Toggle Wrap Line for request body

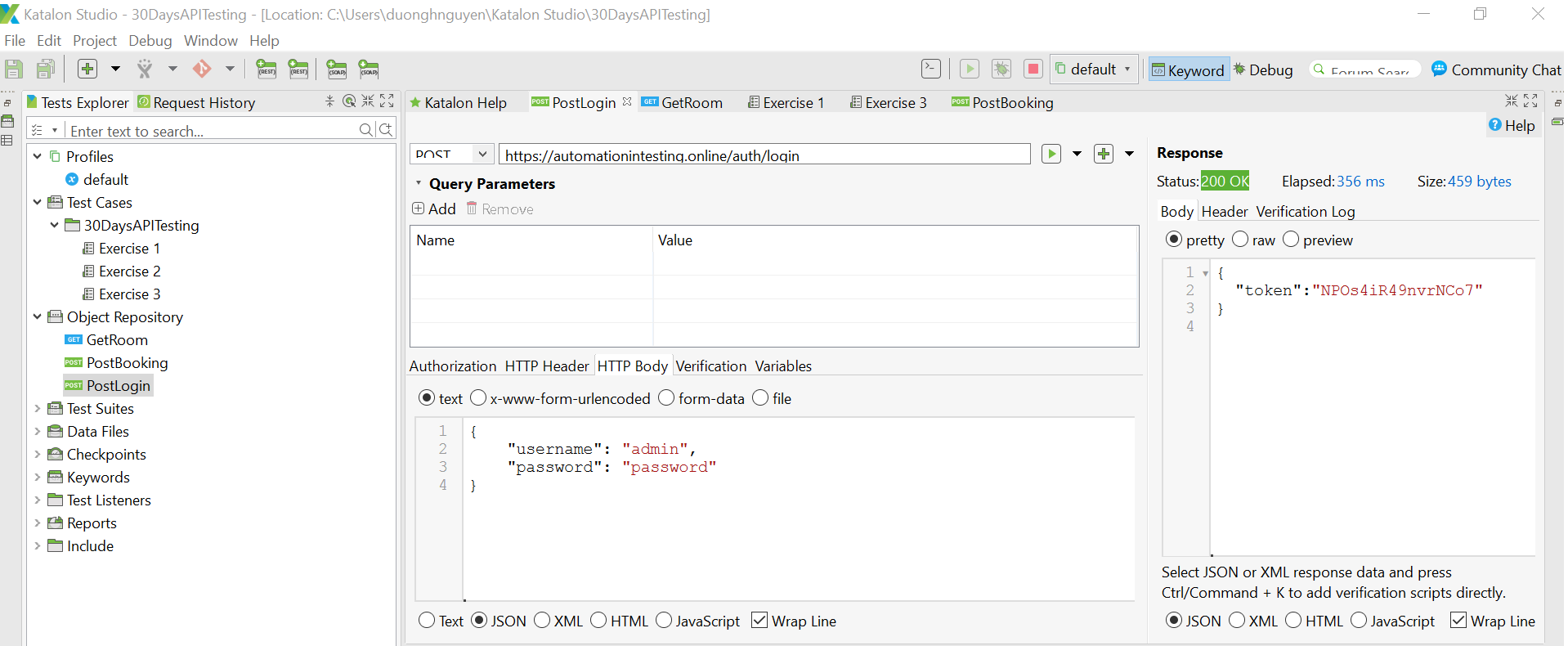coord(759,621)
